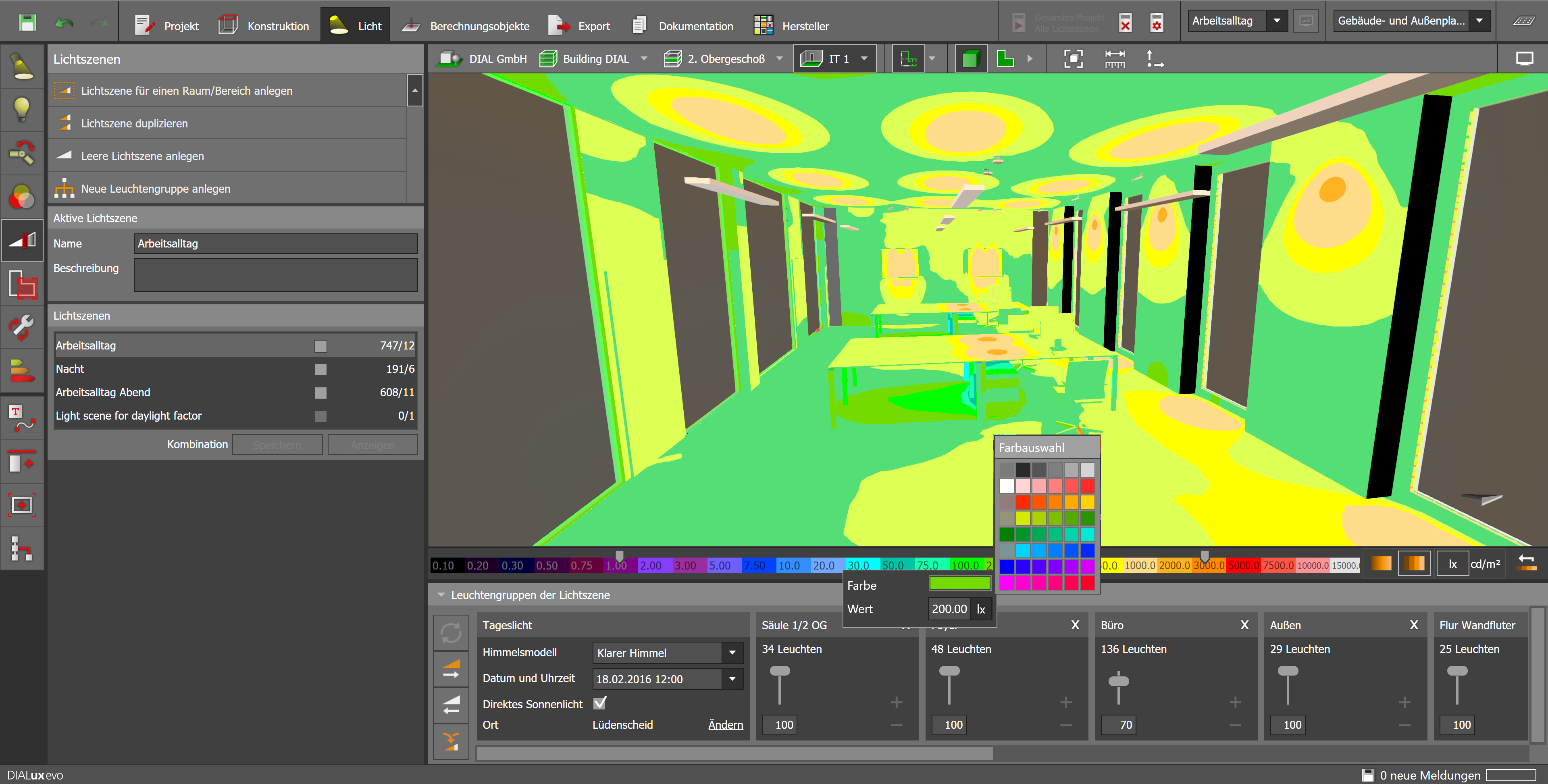The image size is (1548, 784).
Task: Open the Arbeitsalltag scene dropdown at top
Action: tap(1276, 21)
